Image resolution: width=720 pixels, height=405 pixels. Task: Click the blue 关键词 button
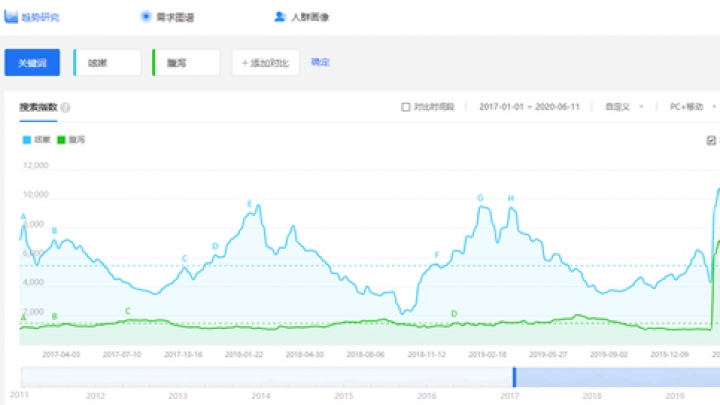click(x=33, y=63)
